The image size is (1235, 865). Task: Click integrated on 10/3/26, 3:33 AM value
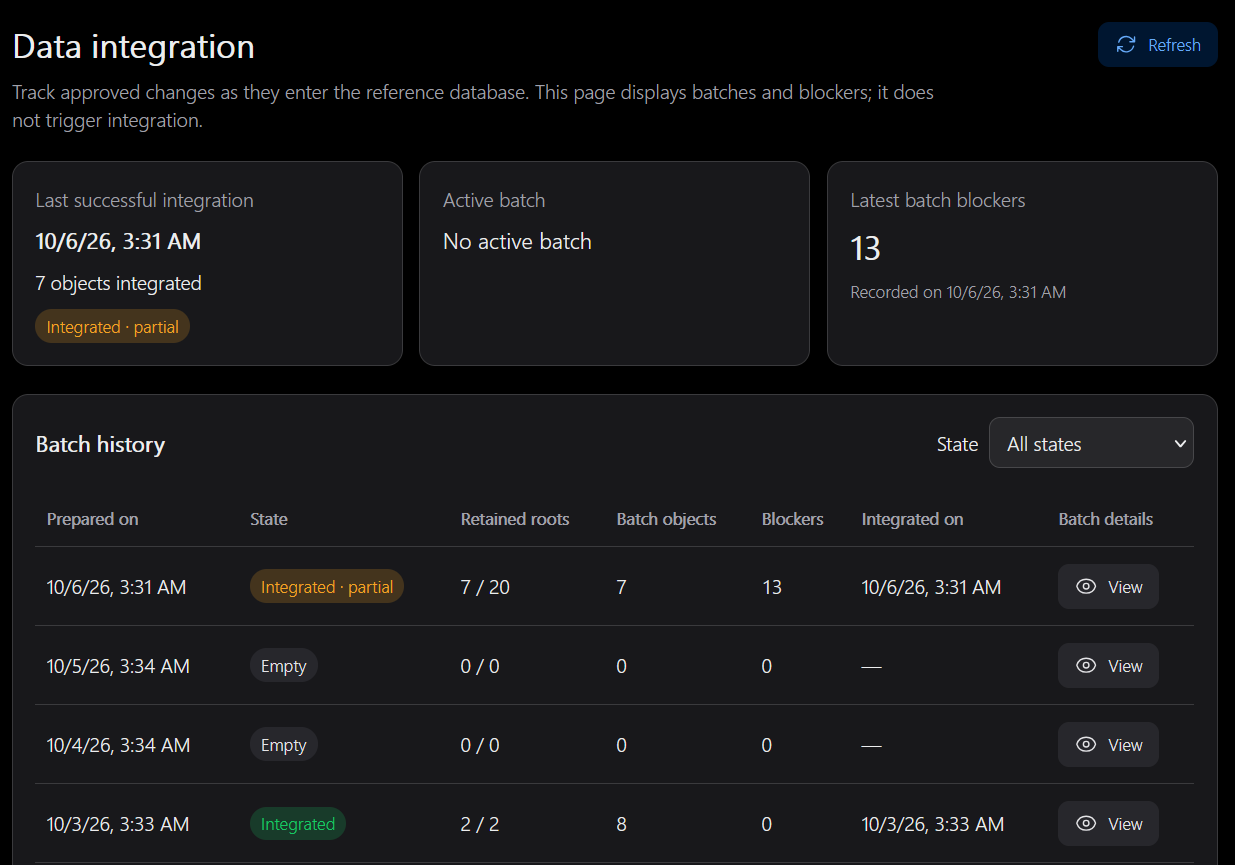click(933, 824)
